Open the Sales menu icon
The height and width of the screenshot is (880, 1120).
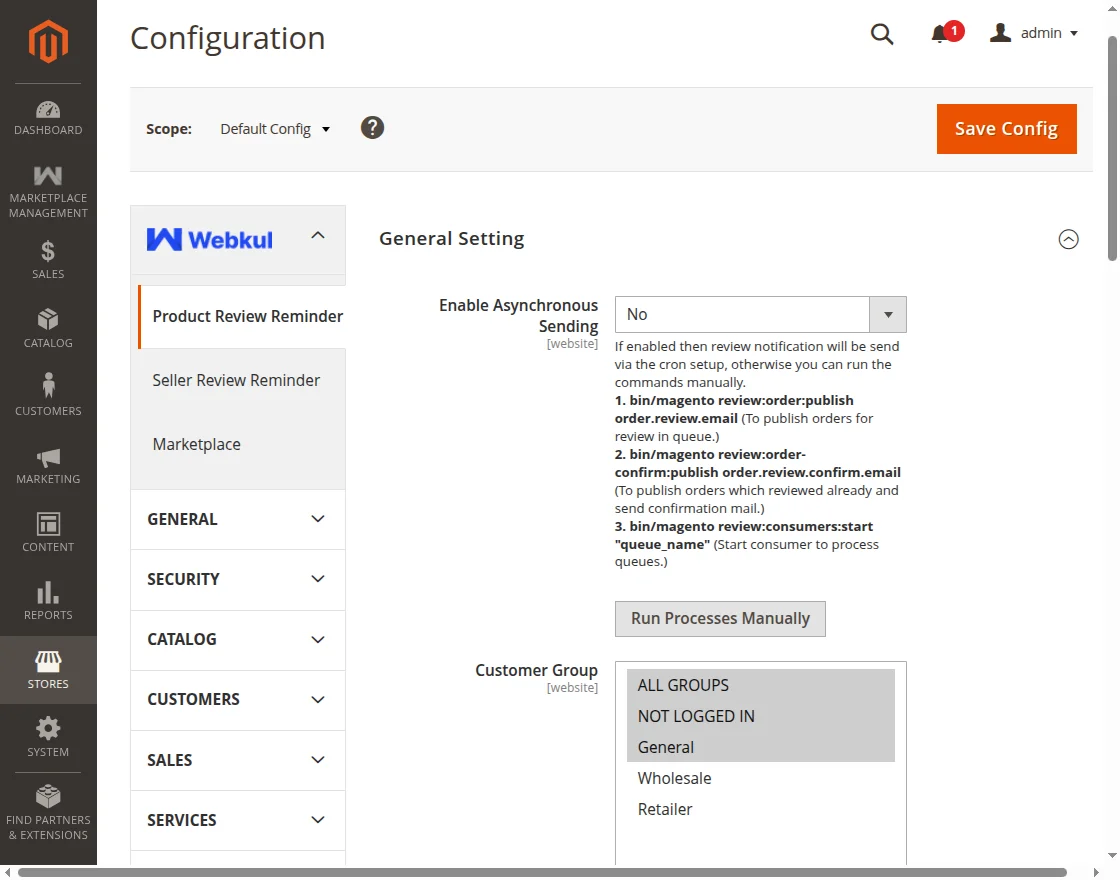point(48,259)
